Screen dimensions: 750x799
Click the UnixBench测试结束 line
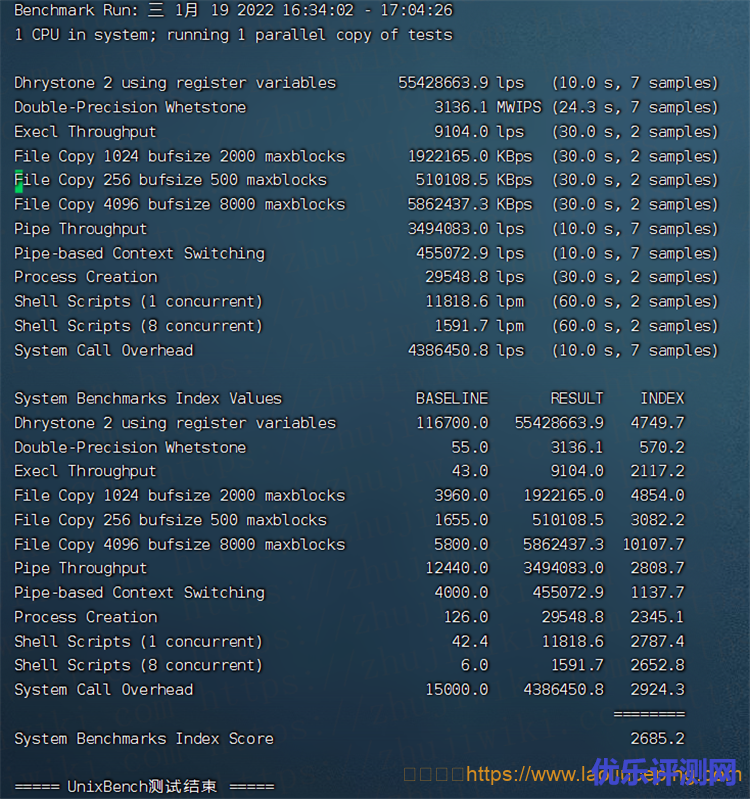coord(144,787)
